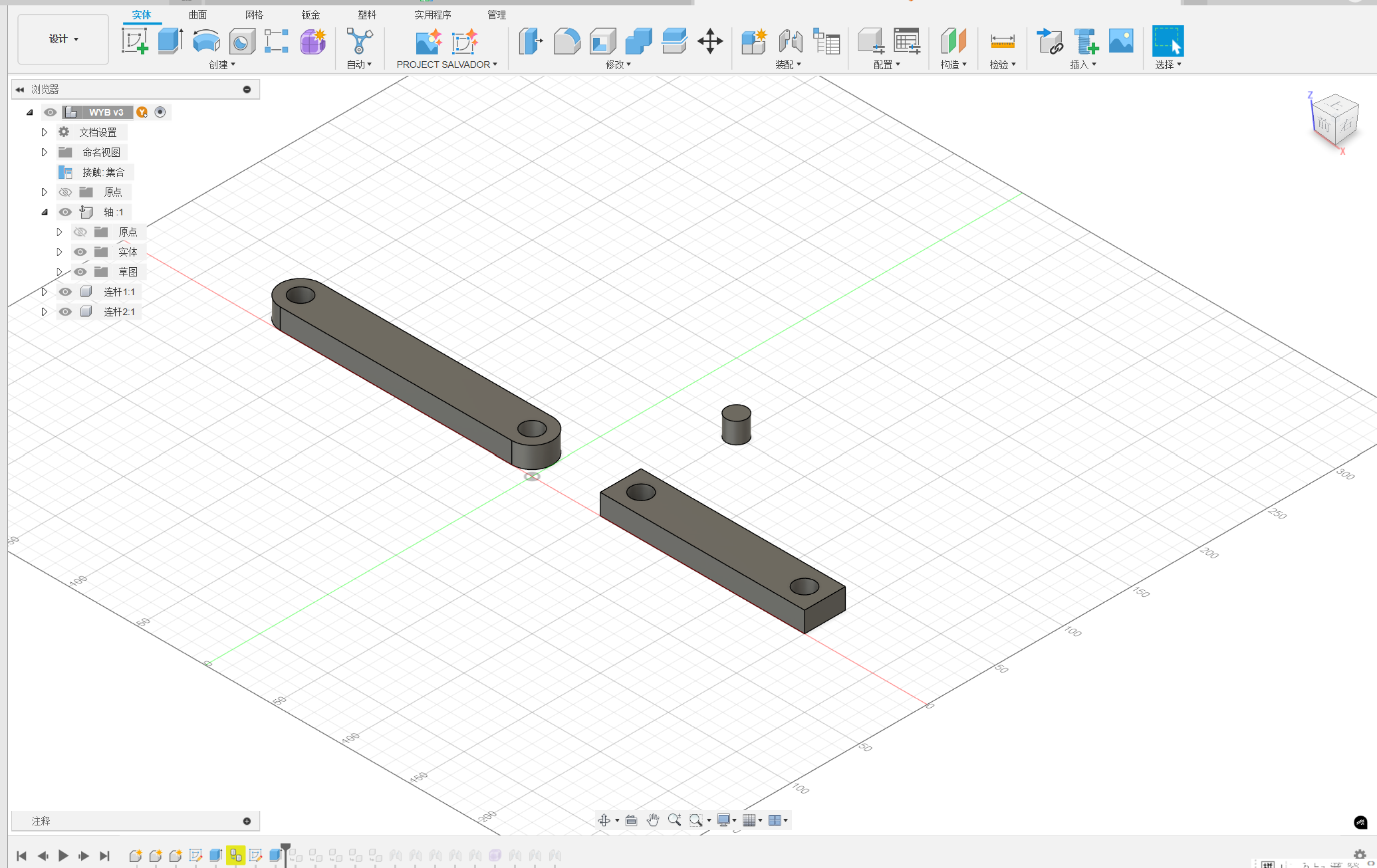Select the Shell tool icon

[602, 41]
